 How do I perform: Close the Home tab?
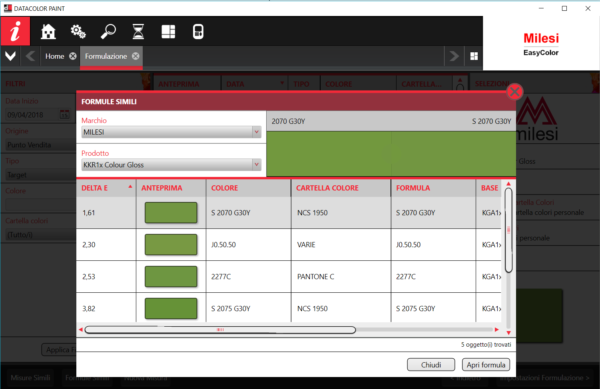pyautogui.click(x=73, y=56)
